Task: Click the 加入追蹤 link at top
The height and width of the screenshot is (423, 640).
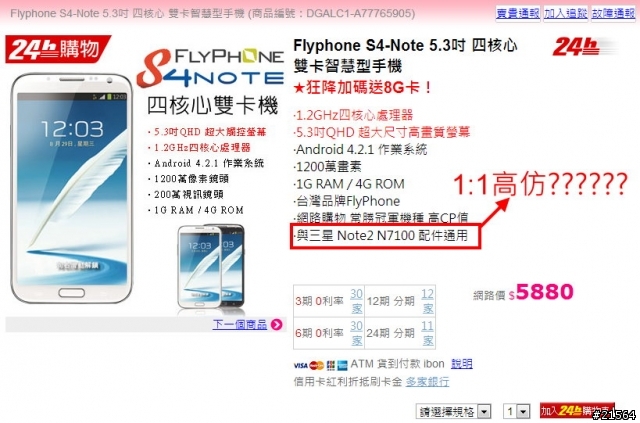Action: (x=565, y=13)
